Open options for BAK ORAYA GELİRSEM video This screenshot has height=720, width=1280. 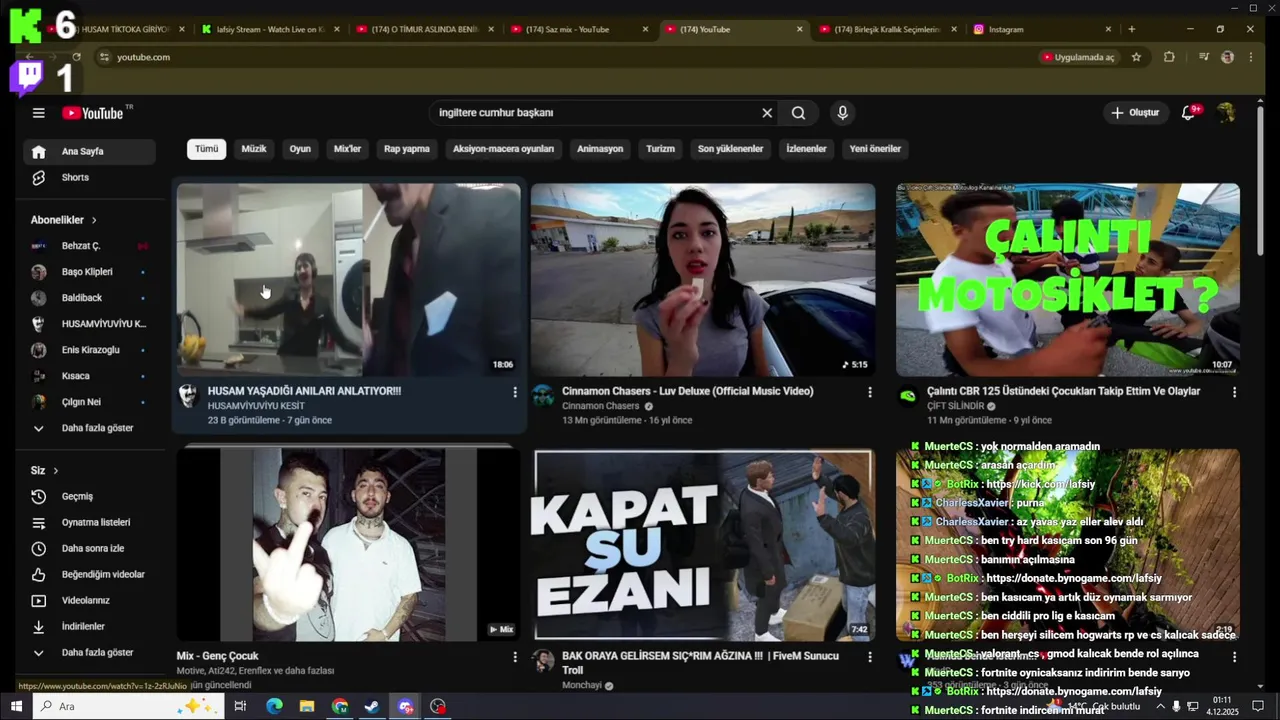(x=869, y=657)
